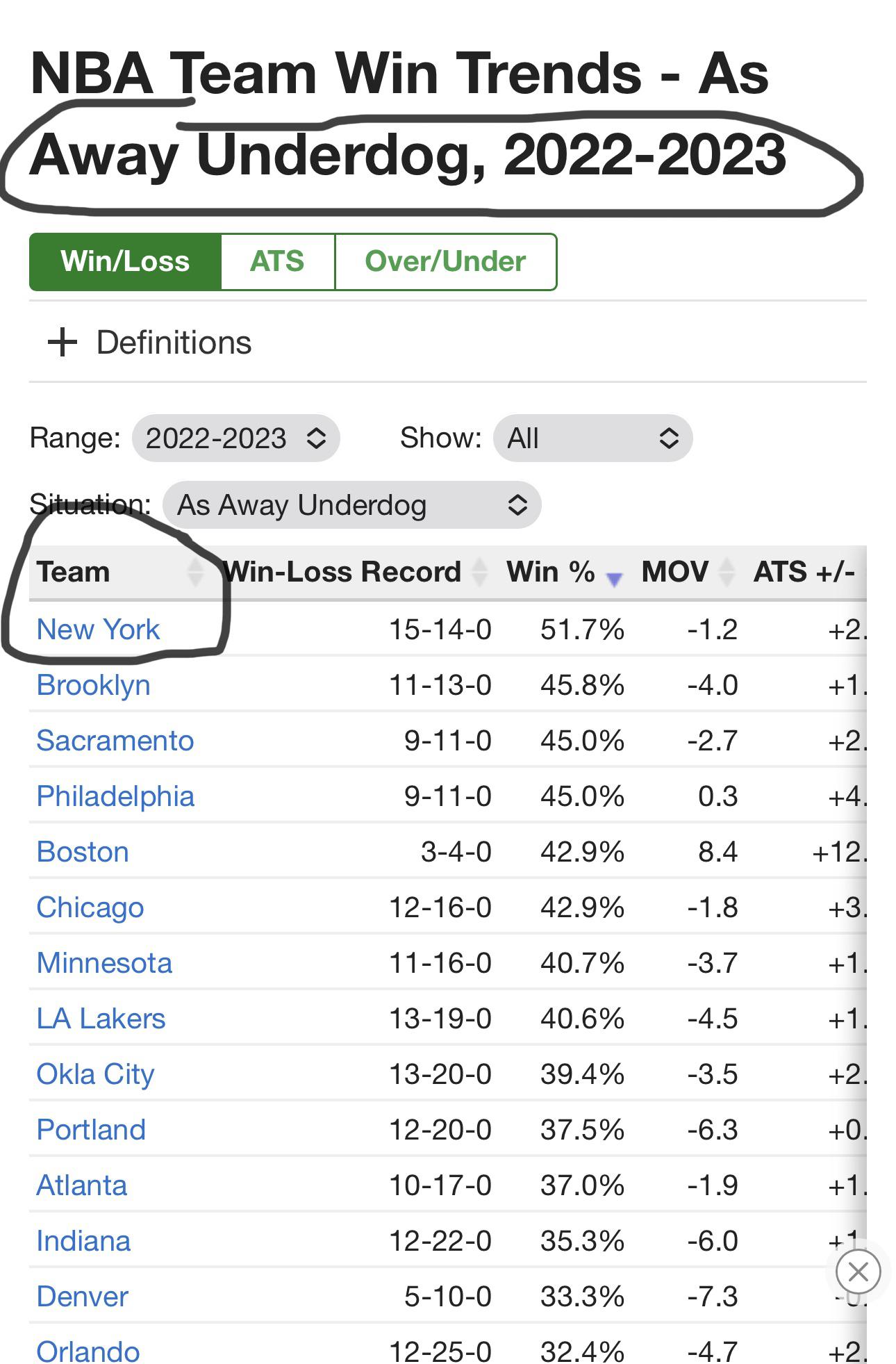Click the Team column sort arrows

196,572
